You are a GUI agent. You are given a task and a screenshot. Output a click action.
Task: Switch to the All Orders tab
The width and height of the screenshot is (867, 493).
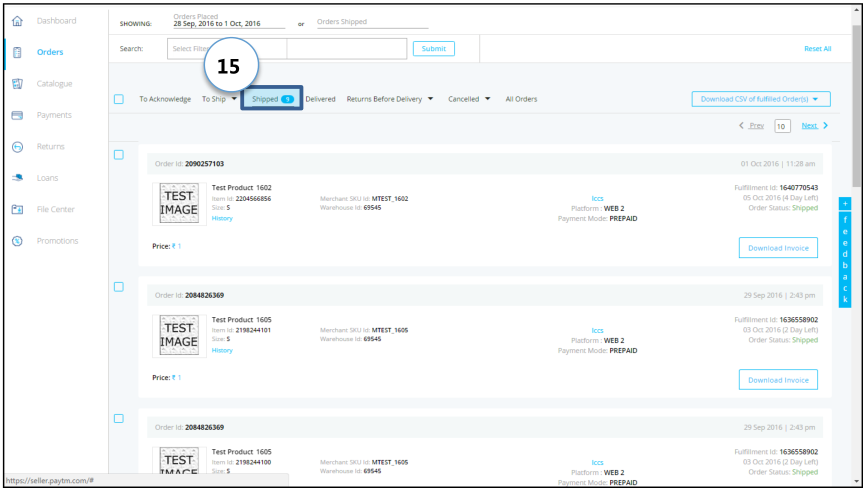pos(521,99)
